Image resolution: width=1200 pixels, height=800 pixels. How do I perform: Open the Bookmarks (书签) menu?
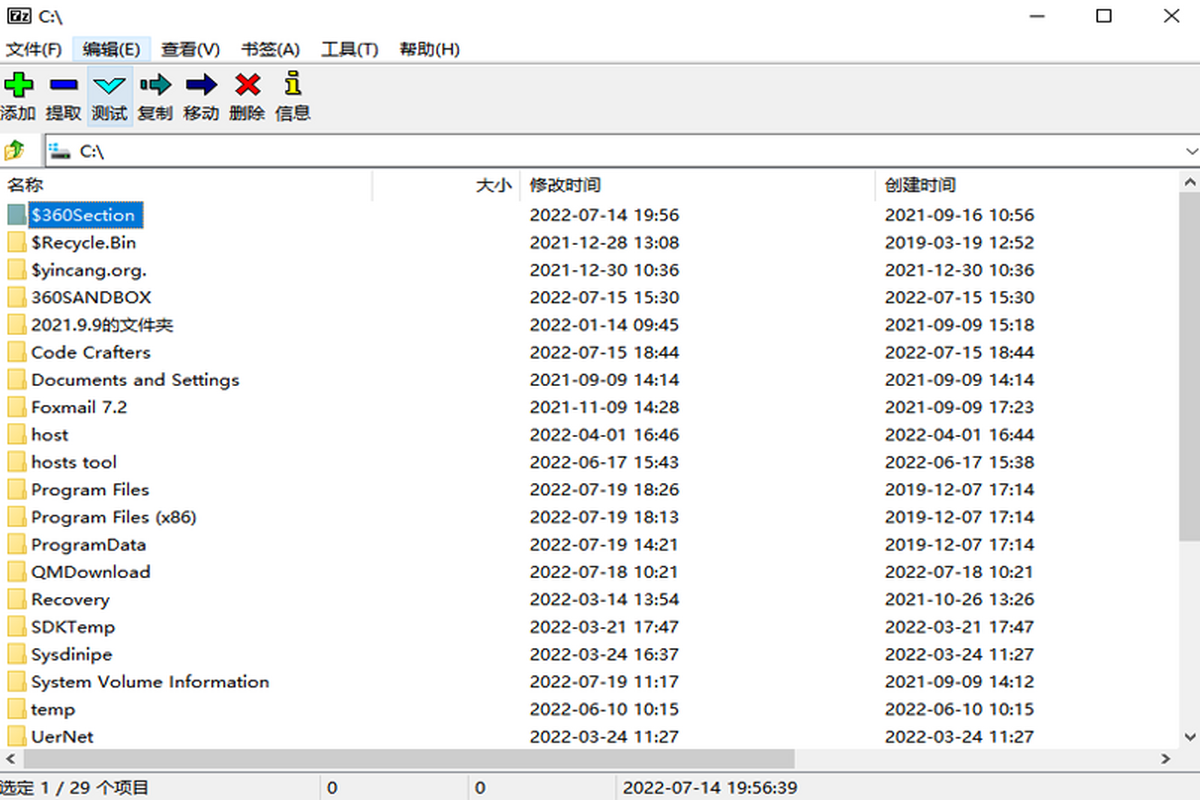pyautogui.click(x=270, y=49)
